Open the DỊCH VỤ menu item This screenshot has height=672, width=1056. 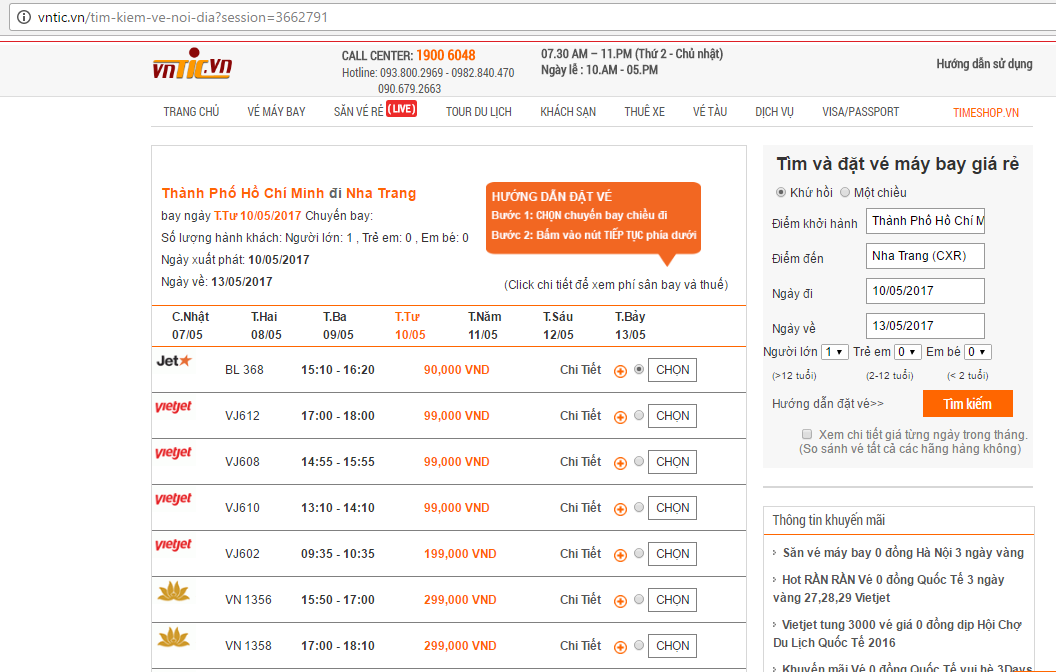click(774, 112)
